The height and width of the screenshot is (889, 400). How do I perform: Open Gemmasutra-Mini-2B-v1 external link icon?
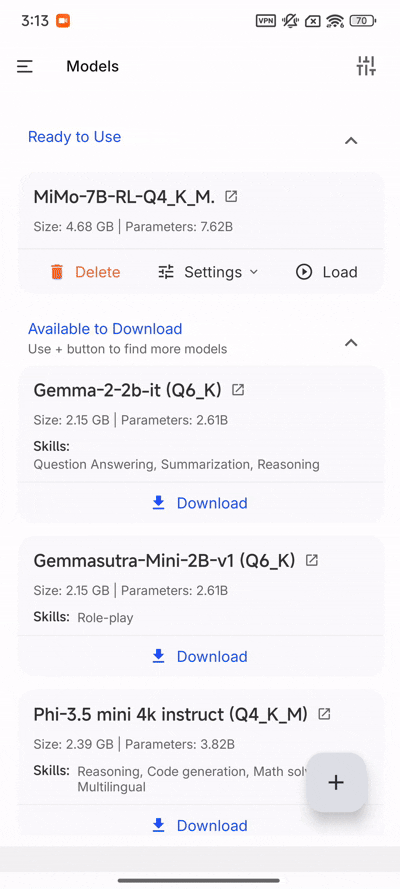pos(312,560)
